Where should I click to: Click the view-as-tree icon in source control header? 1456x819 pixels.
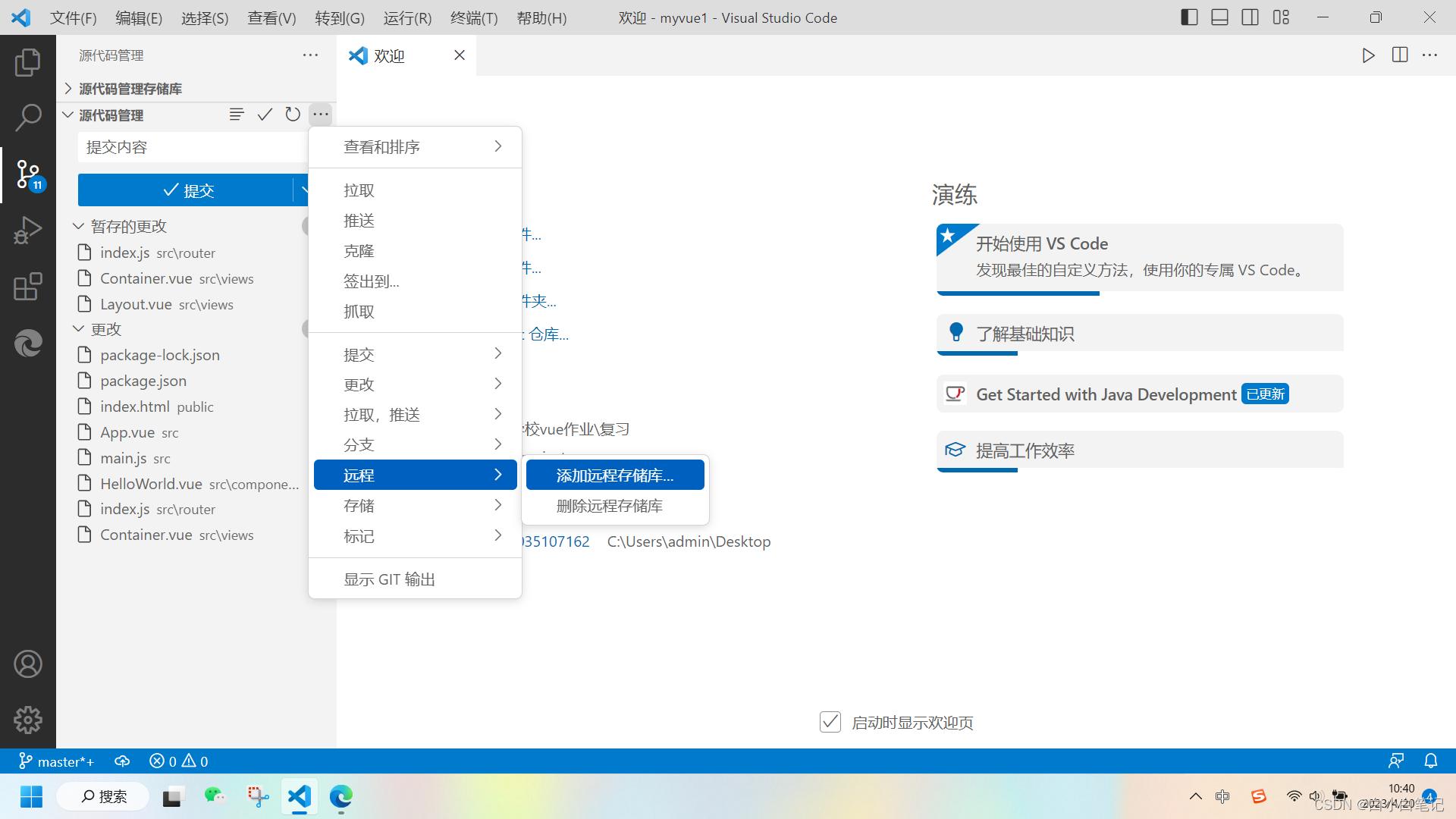237,115
